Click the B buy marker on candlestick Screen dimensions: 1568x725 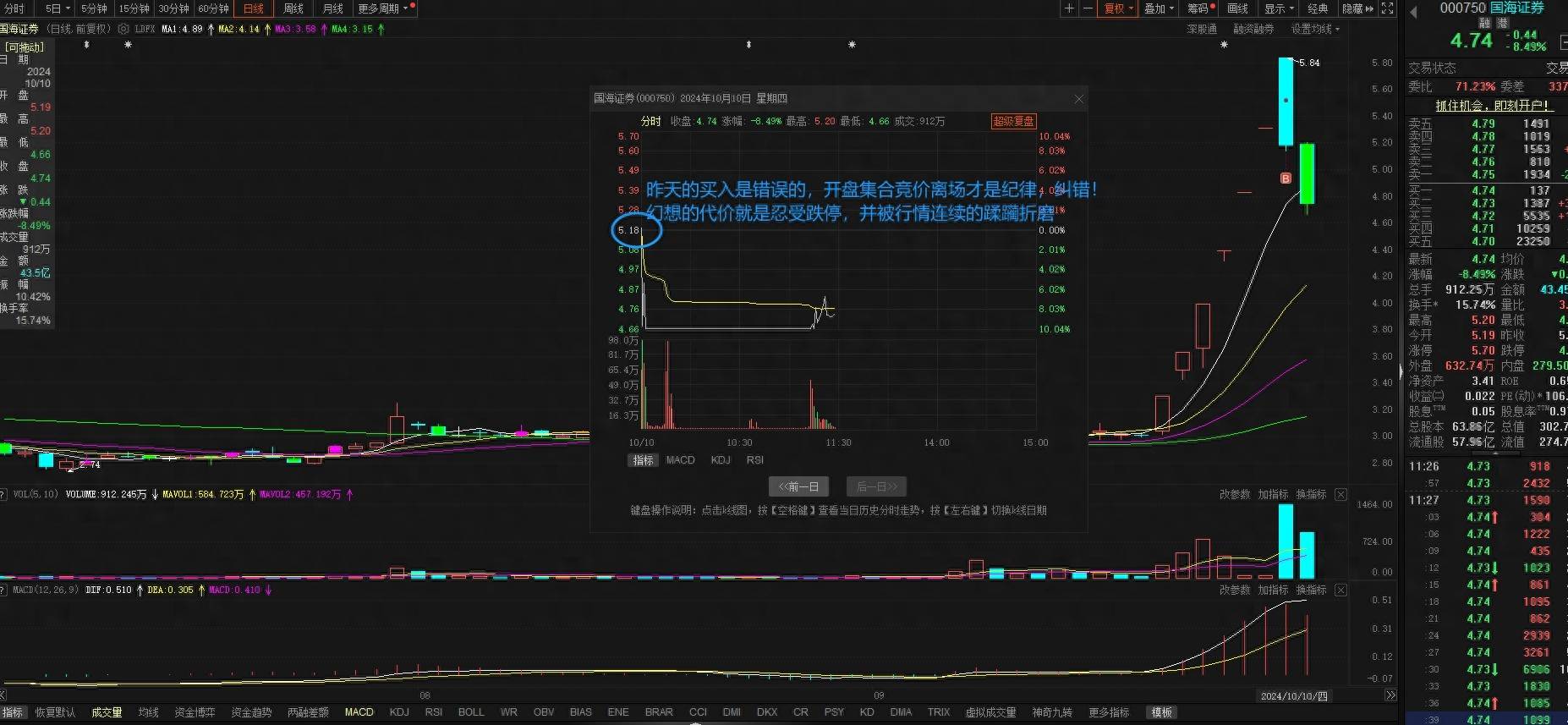[1286, 178]
